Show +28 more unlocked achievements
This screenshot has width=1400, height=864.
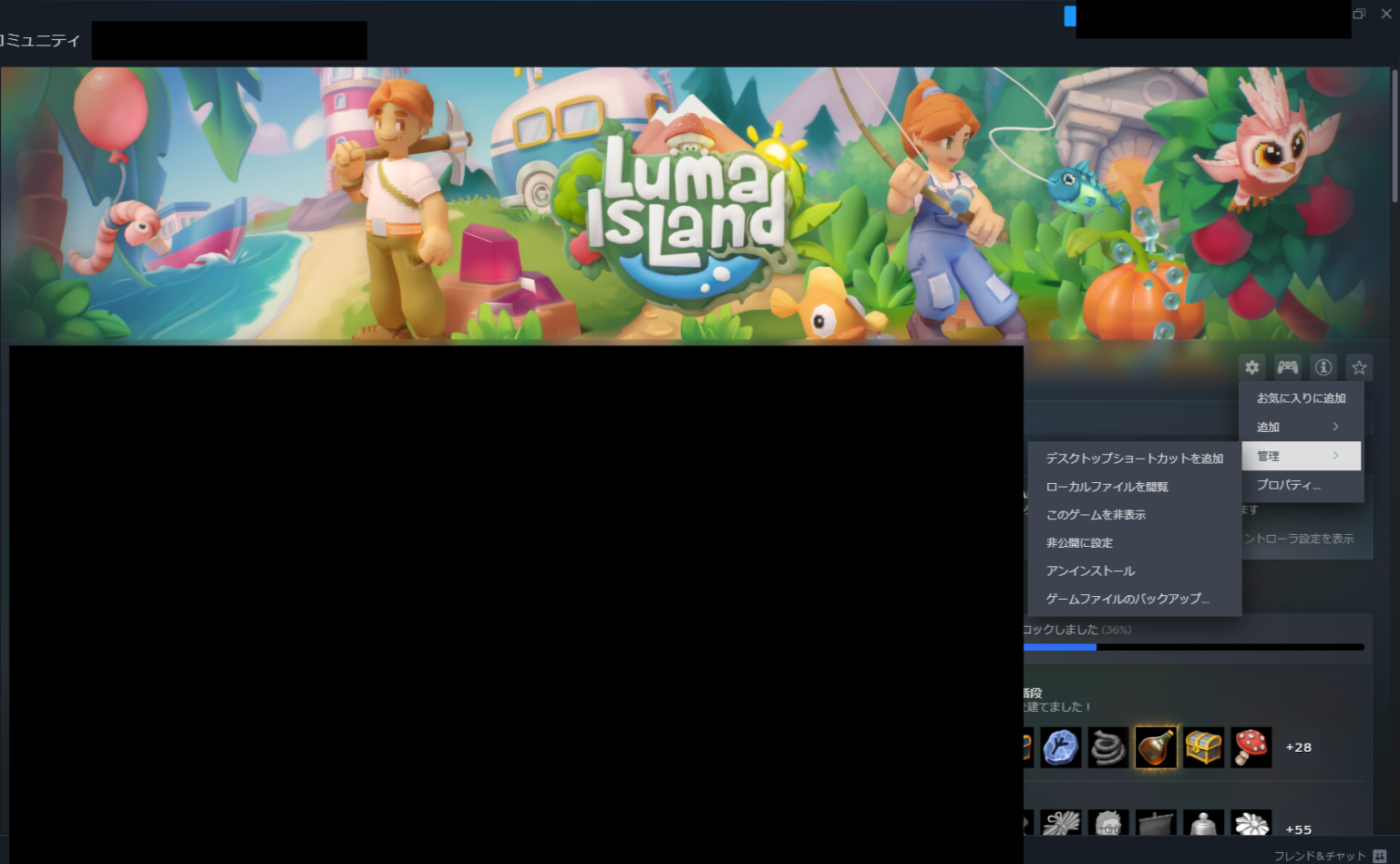(x=1298, y=747)
